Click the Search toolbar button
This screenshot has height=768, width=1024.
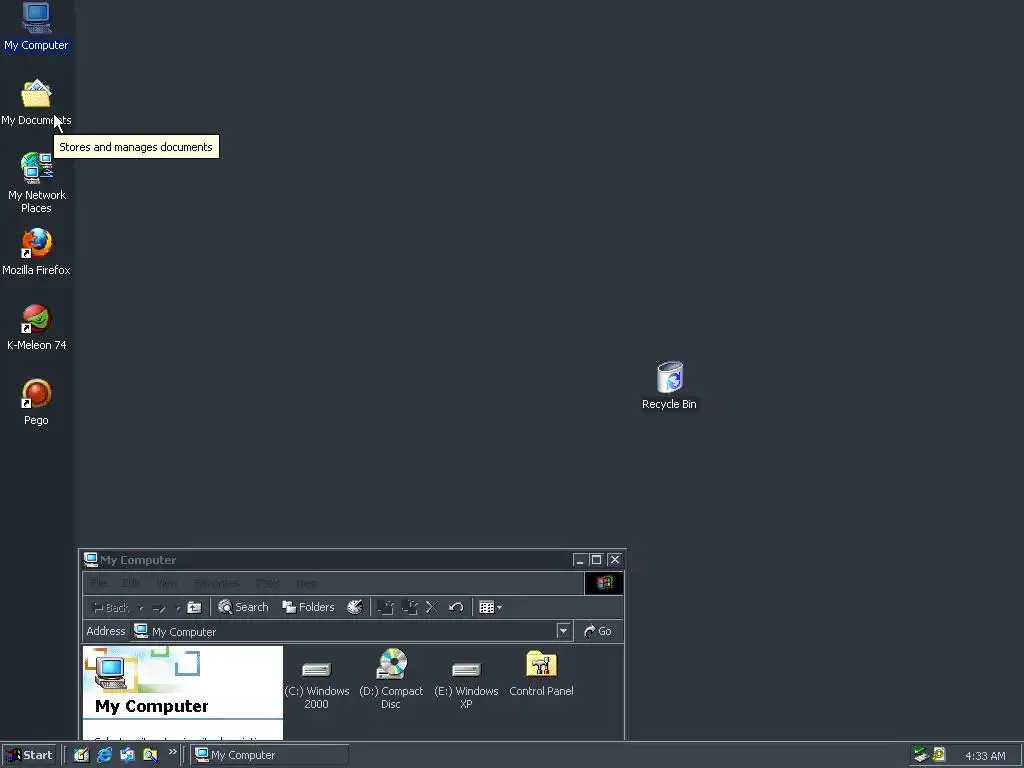243,607
